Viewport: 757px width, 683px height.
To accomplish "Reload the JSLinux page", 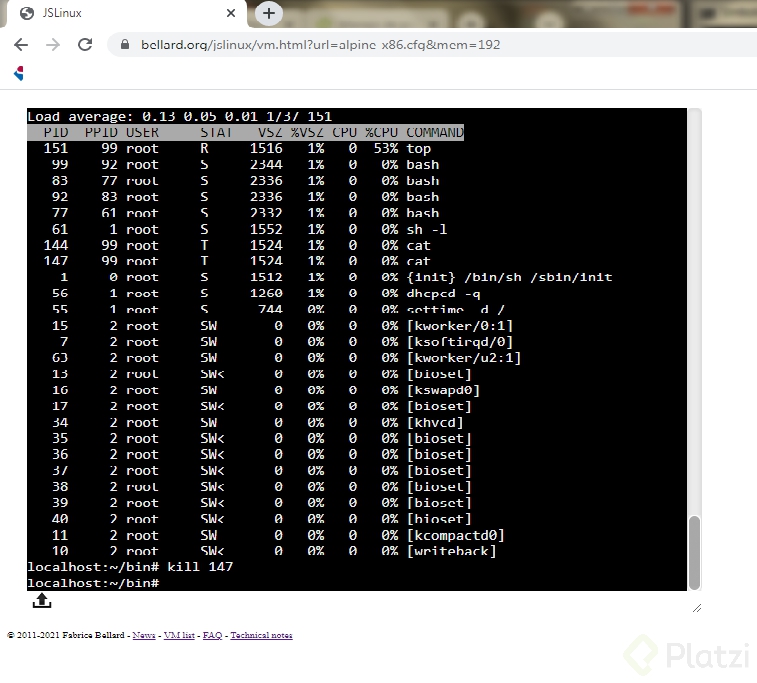I will click(x=85, y=45).
